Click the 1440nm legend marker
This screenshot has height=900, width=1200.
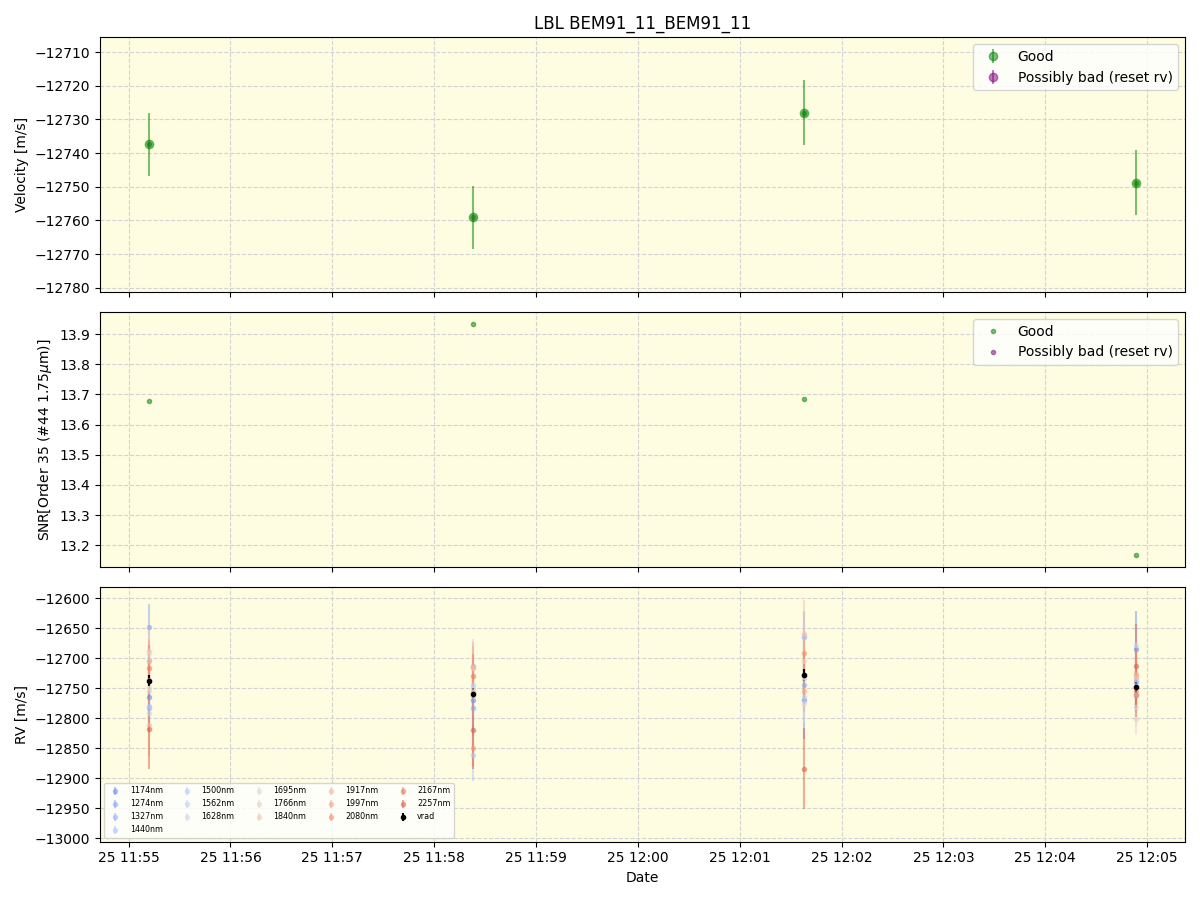115,830
